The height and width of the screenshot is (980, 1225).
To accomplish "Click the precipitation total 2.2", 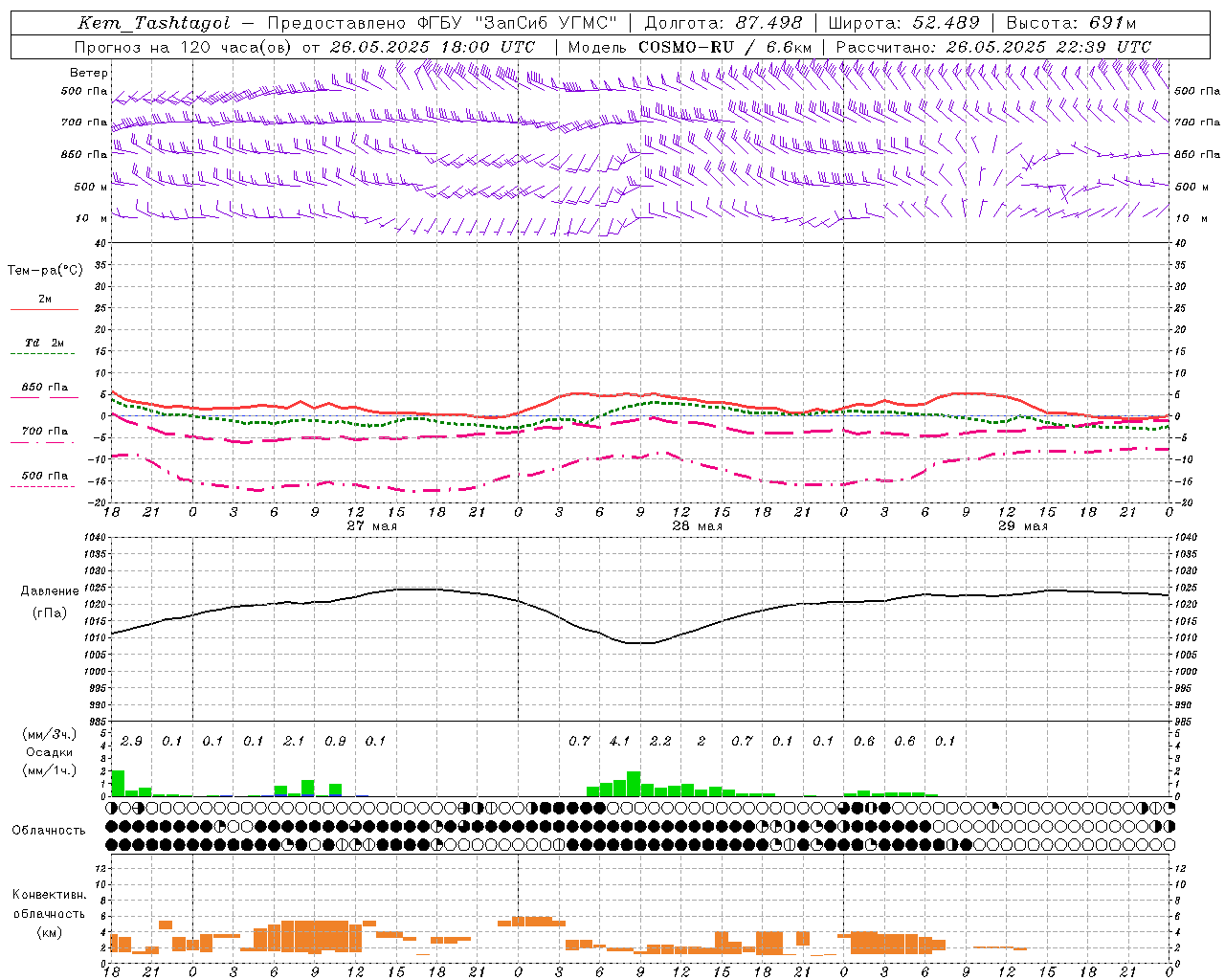I will [x=660, y=741].
